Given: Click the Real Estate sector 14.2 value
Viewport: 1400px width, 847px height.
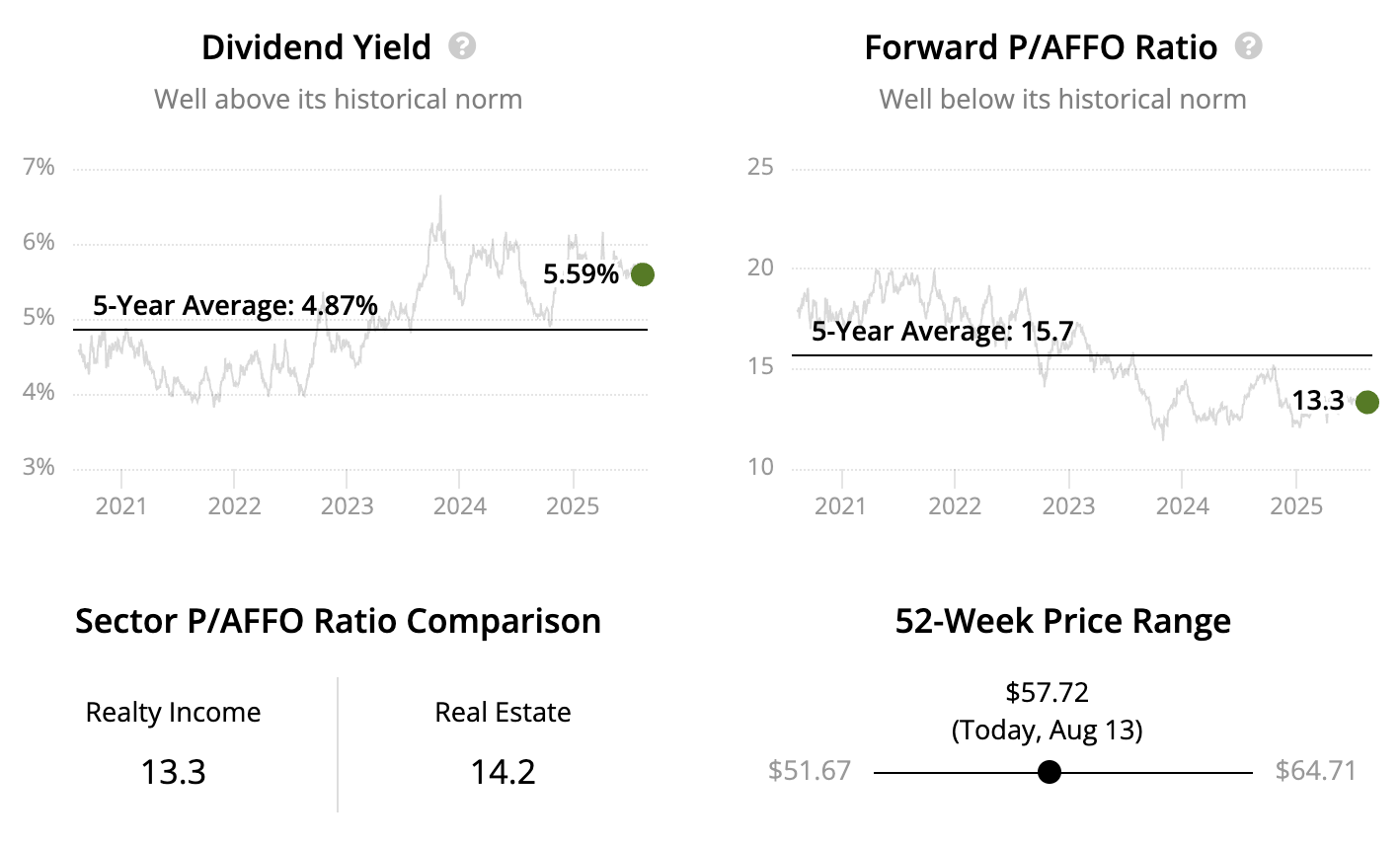Looking at the screenshot, I should 503,771.
